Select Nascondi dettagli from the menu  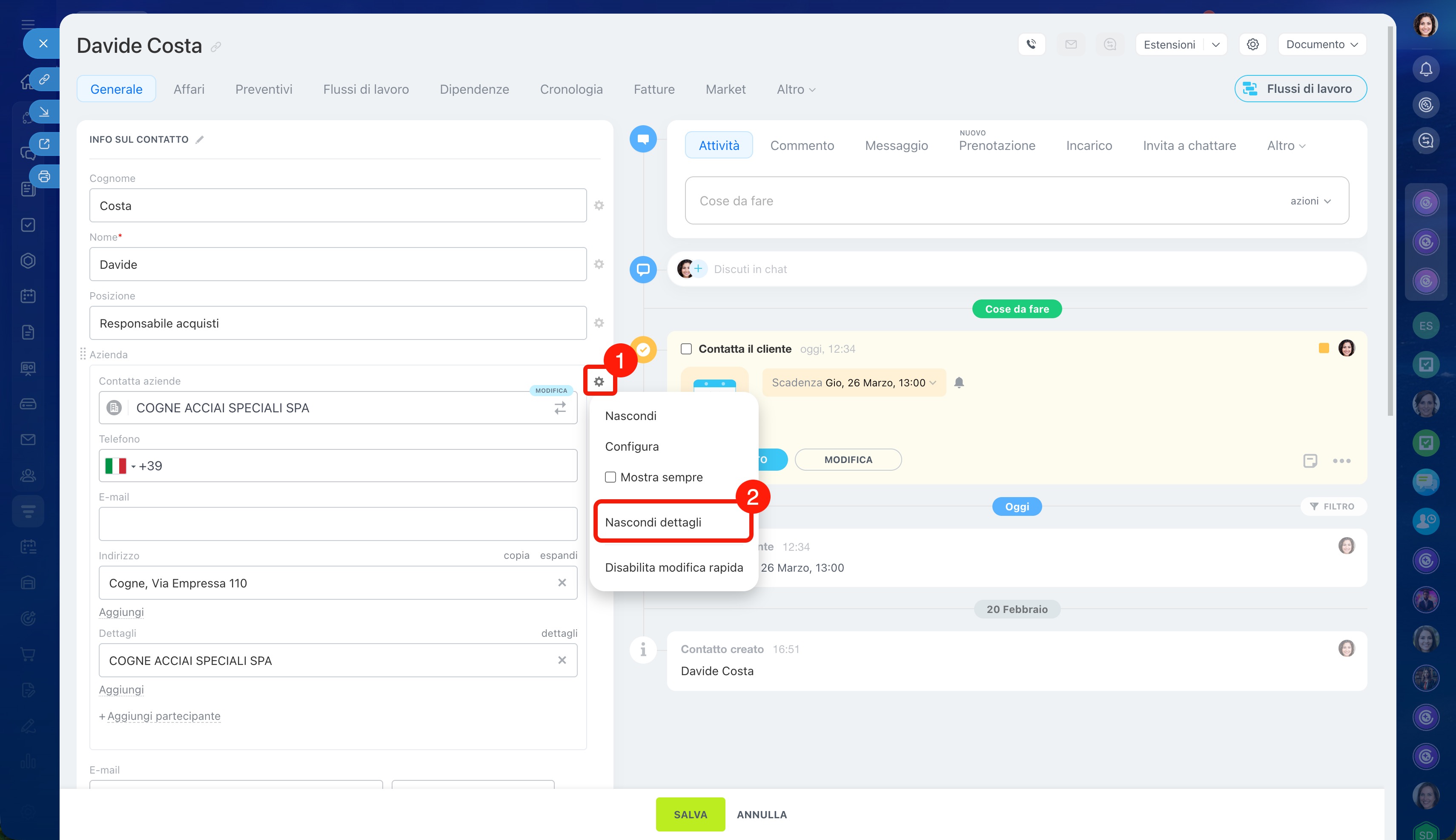tap(653, 522)
